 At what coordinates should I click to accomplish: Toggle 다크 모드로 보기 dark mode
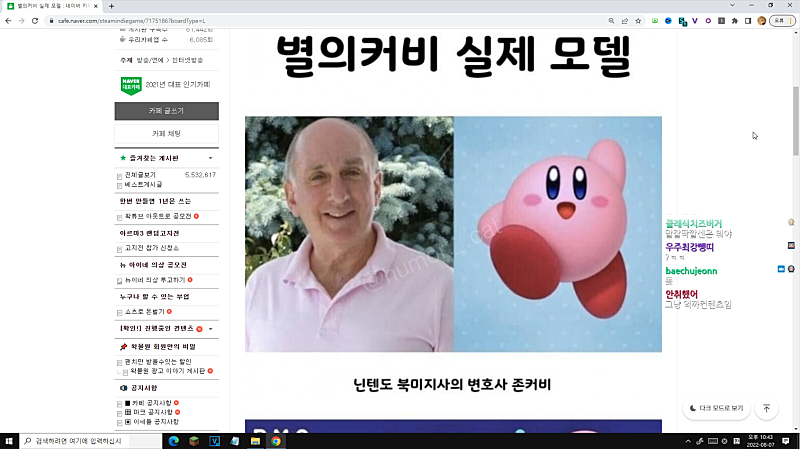pos(717,408)
